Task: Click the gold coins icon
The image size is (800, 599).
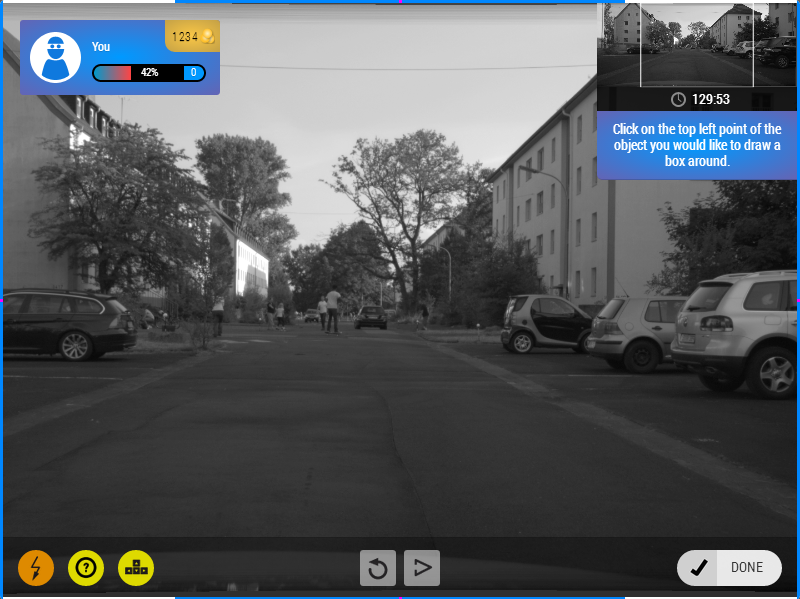Action: [x=207, y=37]
